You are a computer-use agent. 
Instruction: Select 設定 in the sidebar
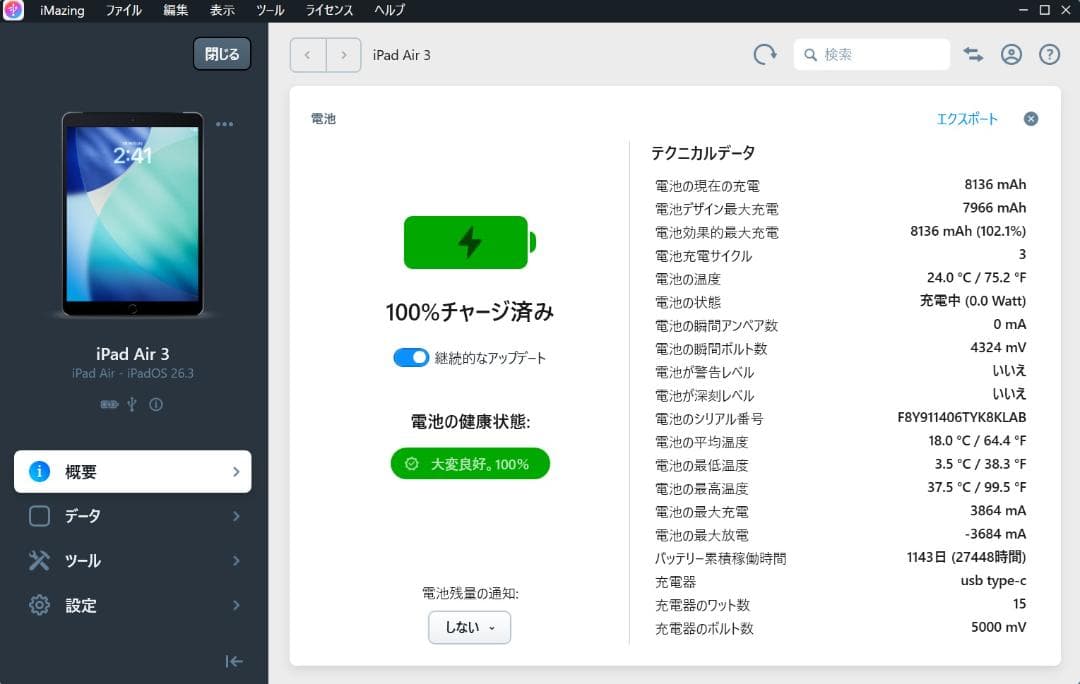tap(132, 605)
